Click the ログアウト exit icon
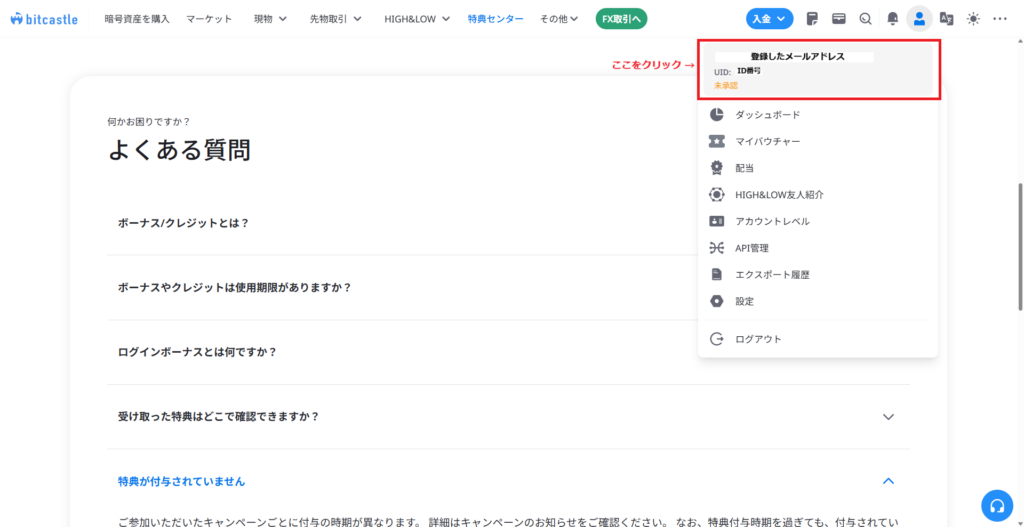The image size is (1024, 527). click(716, 339)
